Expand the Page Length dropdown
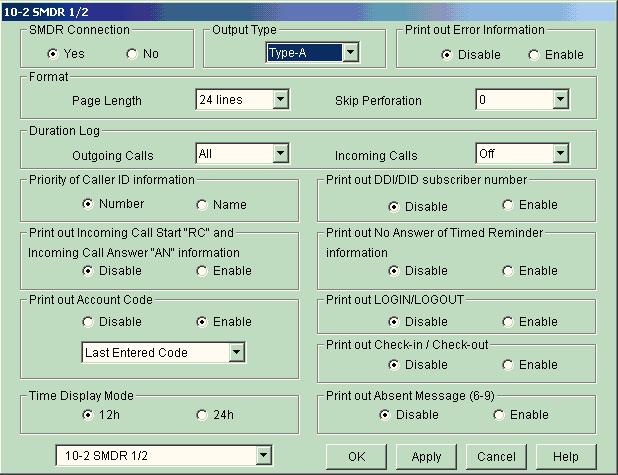 (x=280, y=100)
